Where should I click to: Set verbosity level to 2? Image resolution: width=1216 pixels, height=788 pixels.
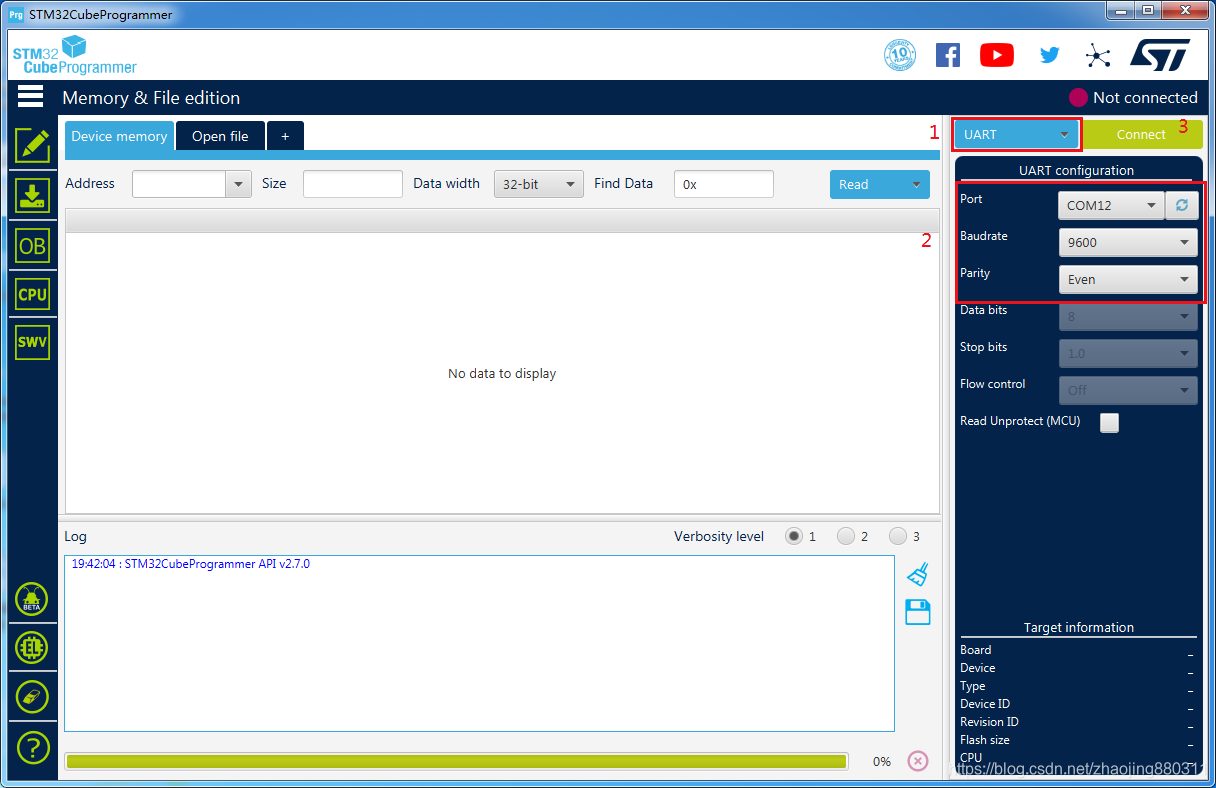pos(846,536)
